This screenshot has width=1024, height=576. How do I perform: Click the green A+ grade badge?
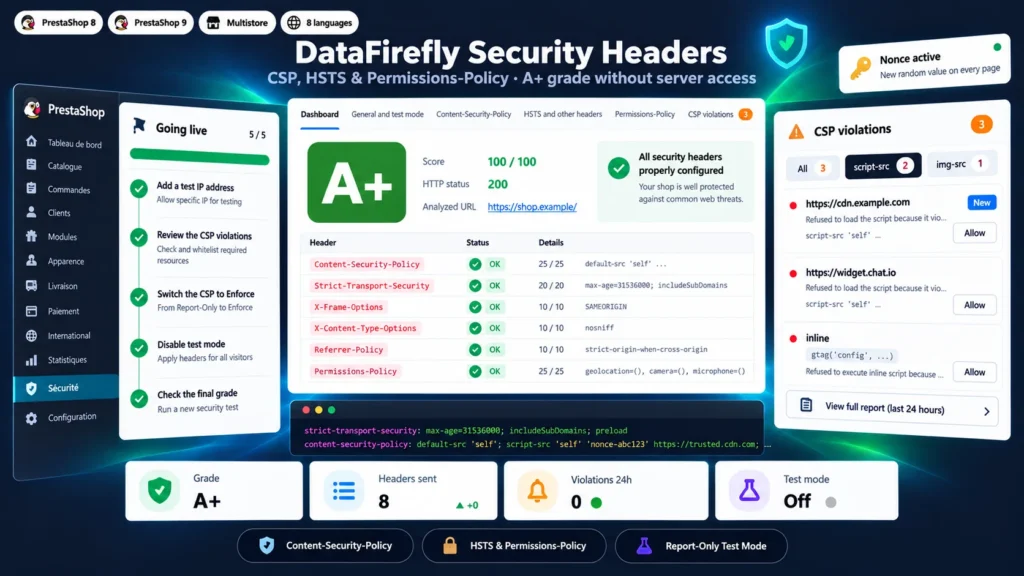(357, 182)
